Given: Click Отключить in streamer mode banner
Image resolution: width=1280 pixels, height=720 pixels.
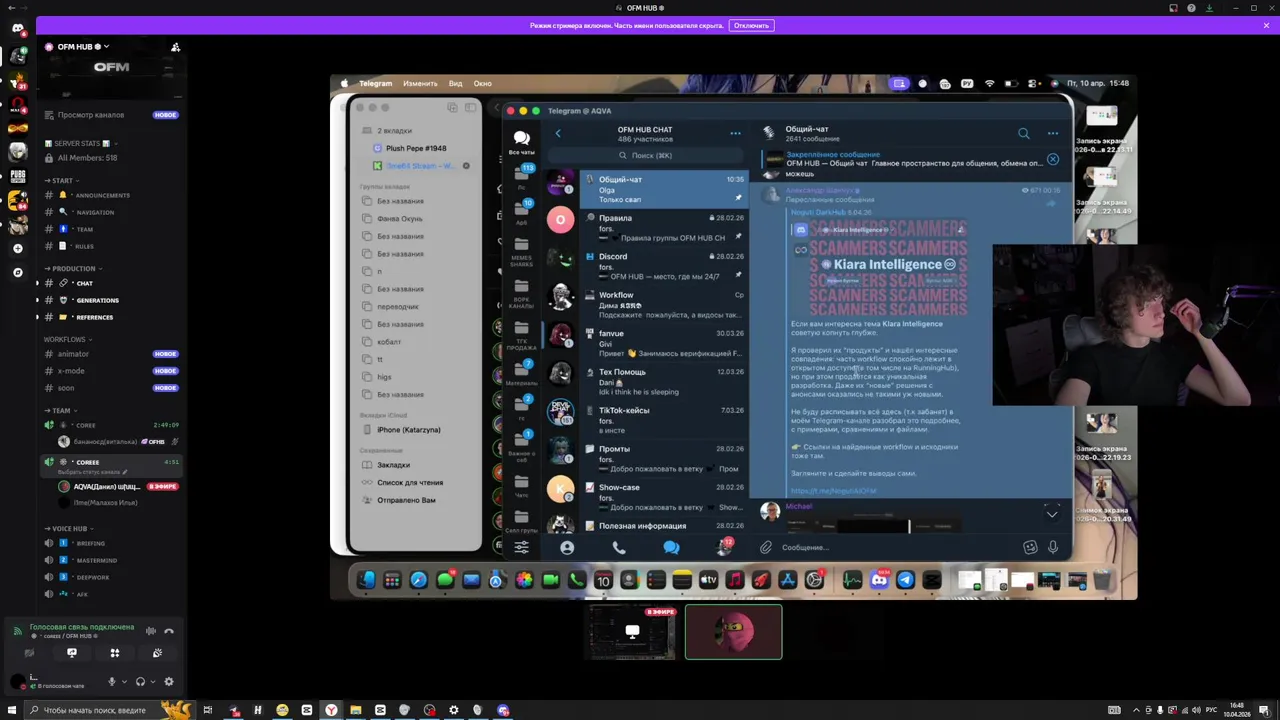Looking at the screenshot, I should pyautogui.click(x=751, y=25).
